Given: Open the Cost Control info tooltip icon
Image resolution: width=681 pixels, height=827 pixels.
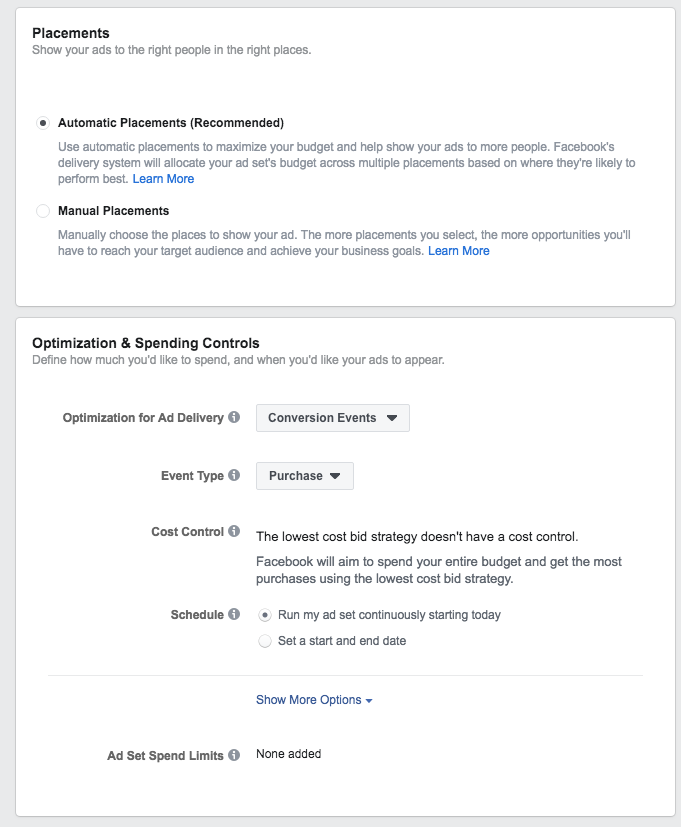Looking at the screenshot, I should pos(234,531).
